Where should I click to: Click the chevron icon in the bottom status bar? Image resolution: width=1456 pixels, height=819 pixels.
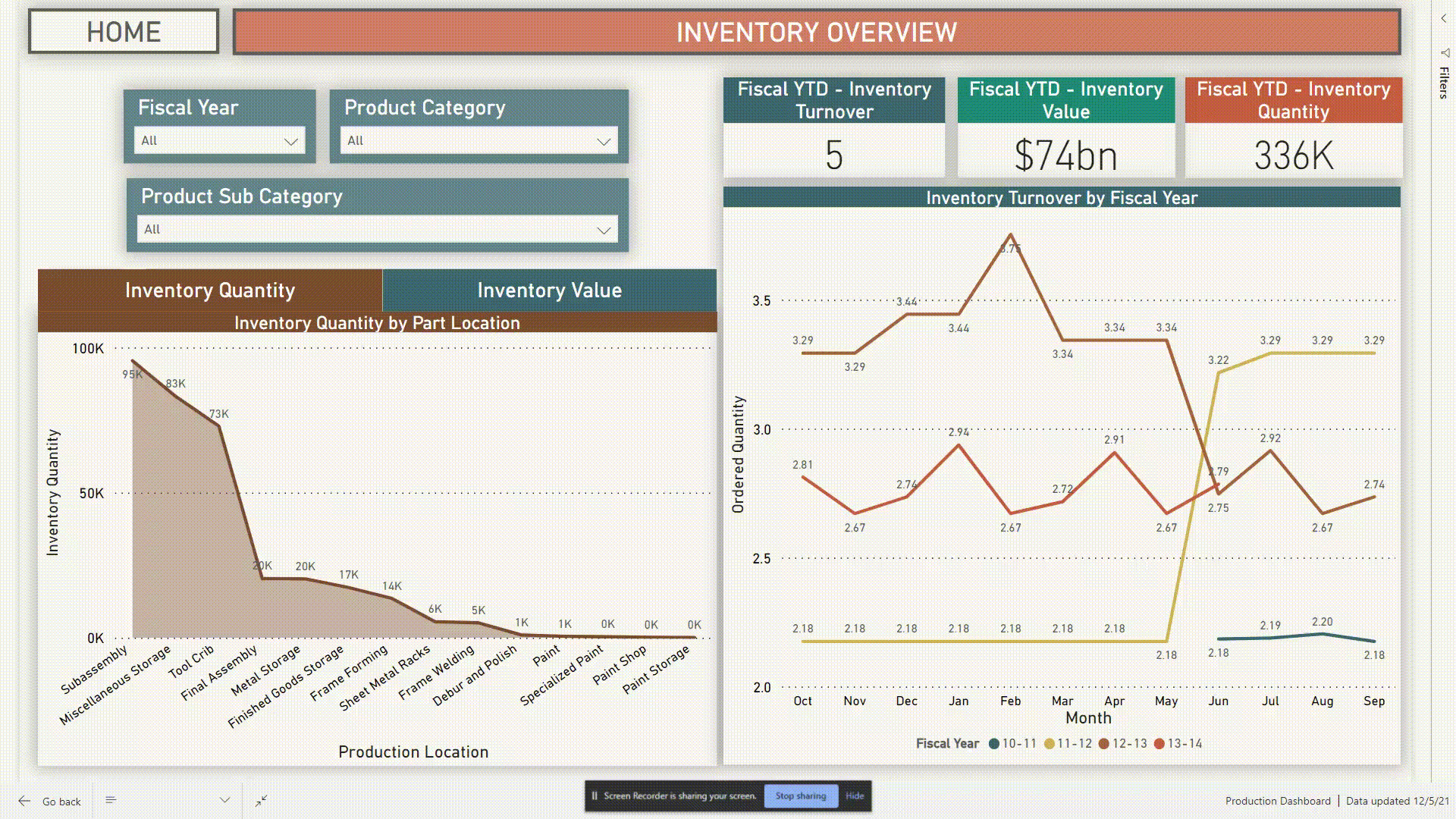click(x=225, y=800)
